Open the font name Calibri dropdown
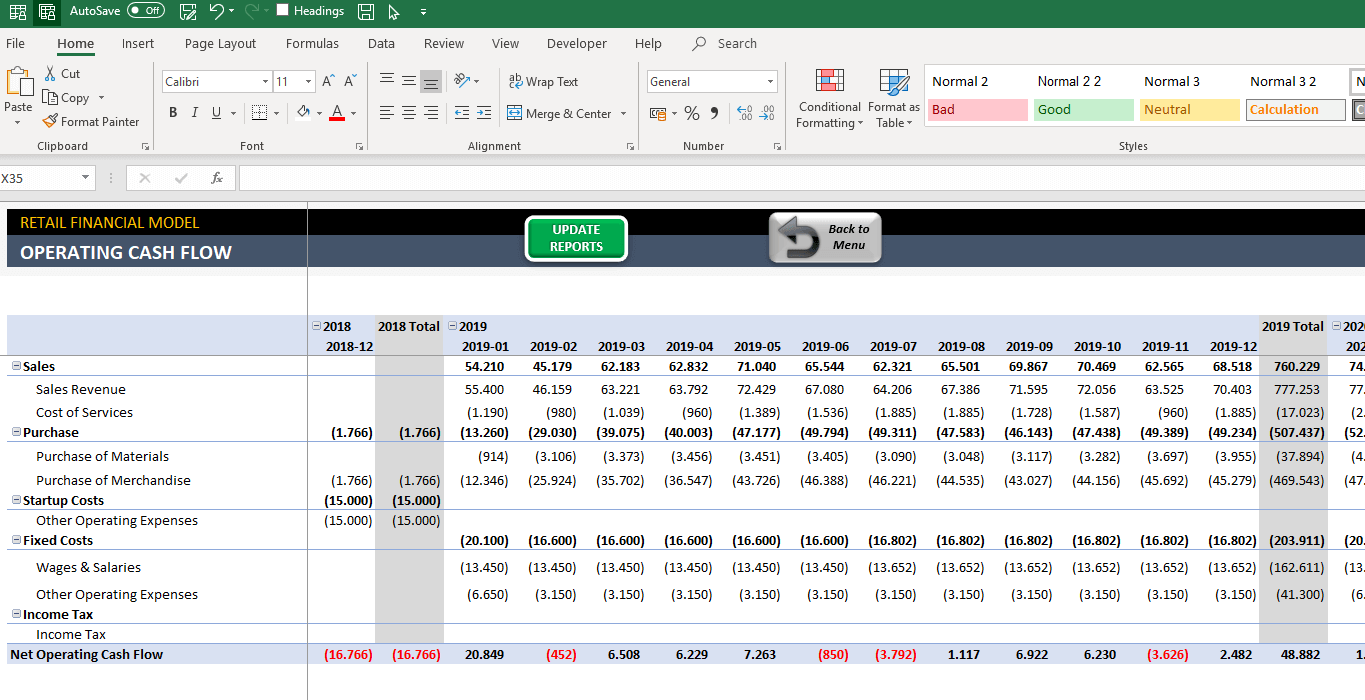This screenshot has width=1365, height=700. point(265,82)
